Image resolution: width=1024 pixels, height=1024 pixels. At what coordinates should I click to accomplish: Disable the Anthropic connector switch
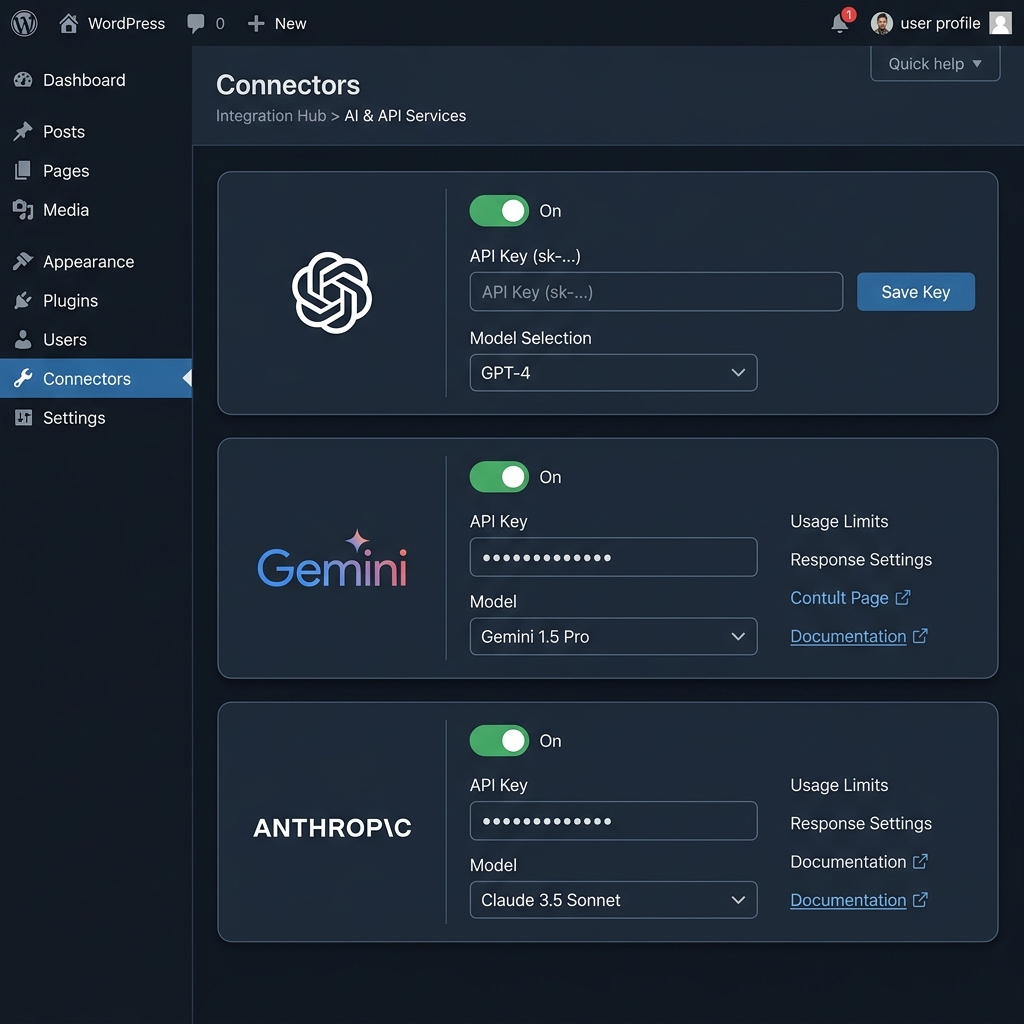(x=499, y=741)
